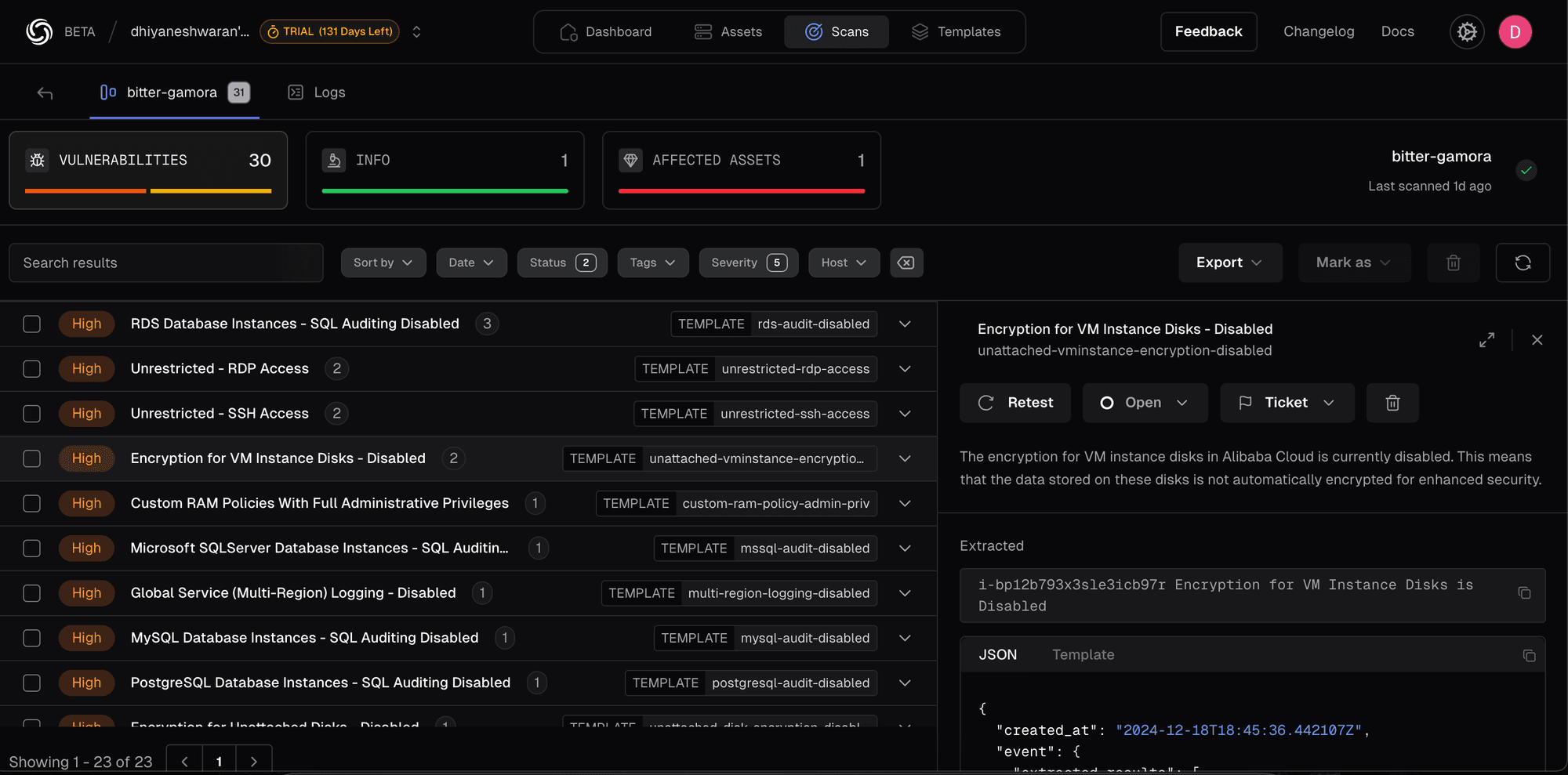Select the Unrestricted - RDP Access checkbox
This screenshot has height=775, width=1568.
click(x=32, y=369)
